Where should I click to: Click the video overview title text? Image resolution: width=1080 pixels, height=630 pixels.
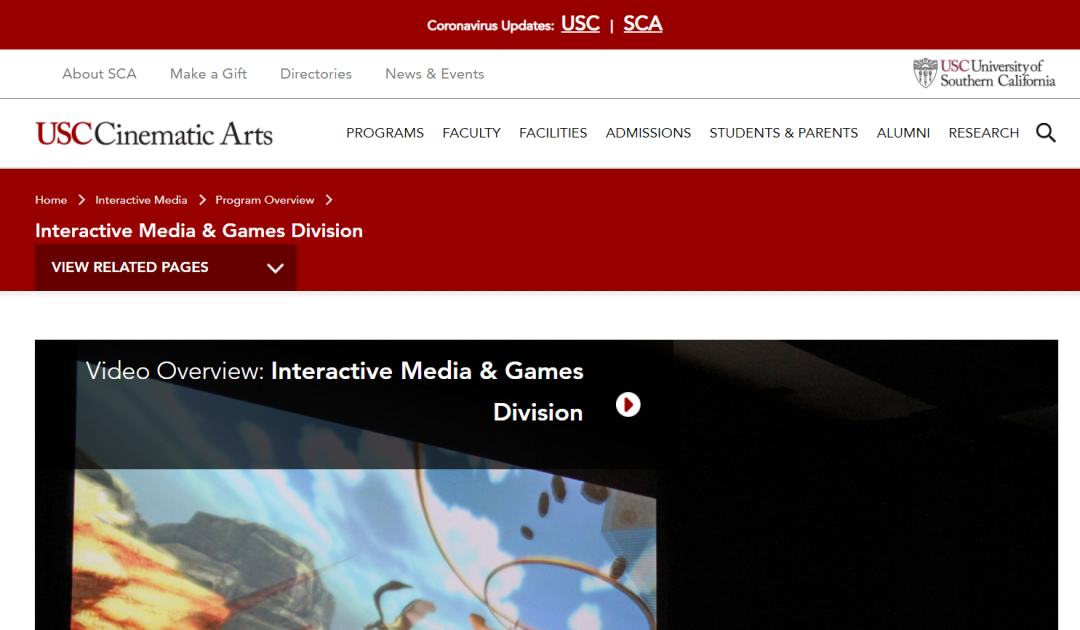pyautogui.click(x=335, y=391)
